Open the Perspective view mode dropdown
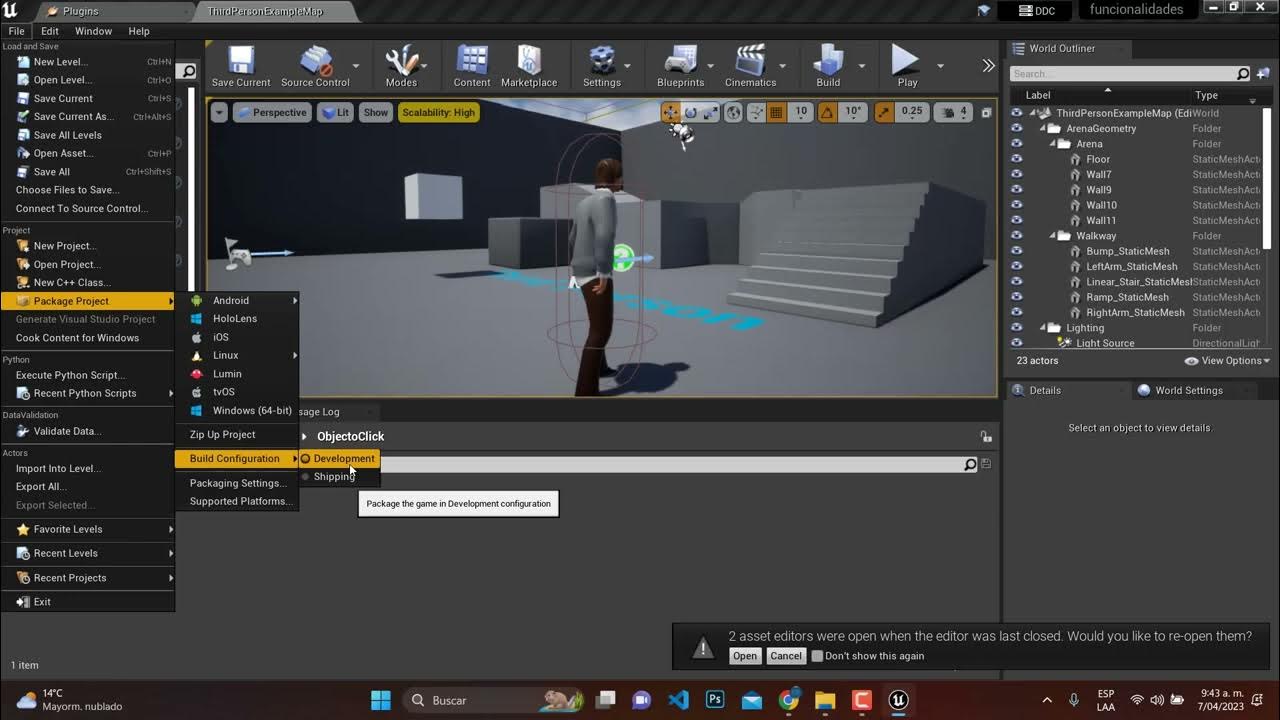 [272, 113]
